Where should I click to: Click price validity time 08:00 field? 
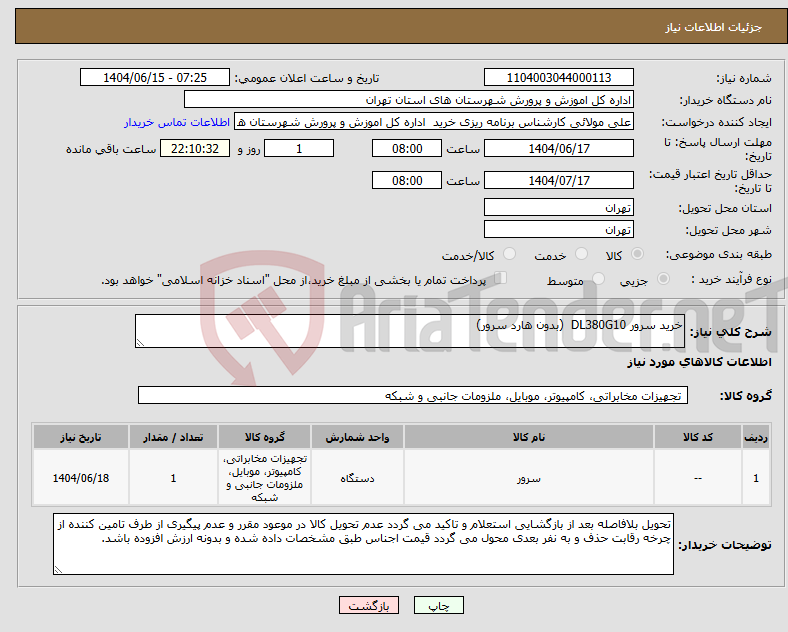(x=407, y=180)
